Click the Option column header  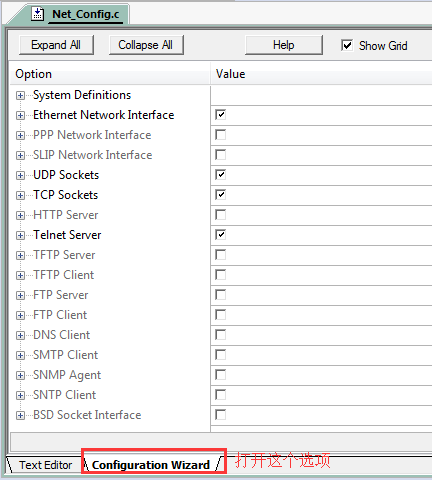109,74
